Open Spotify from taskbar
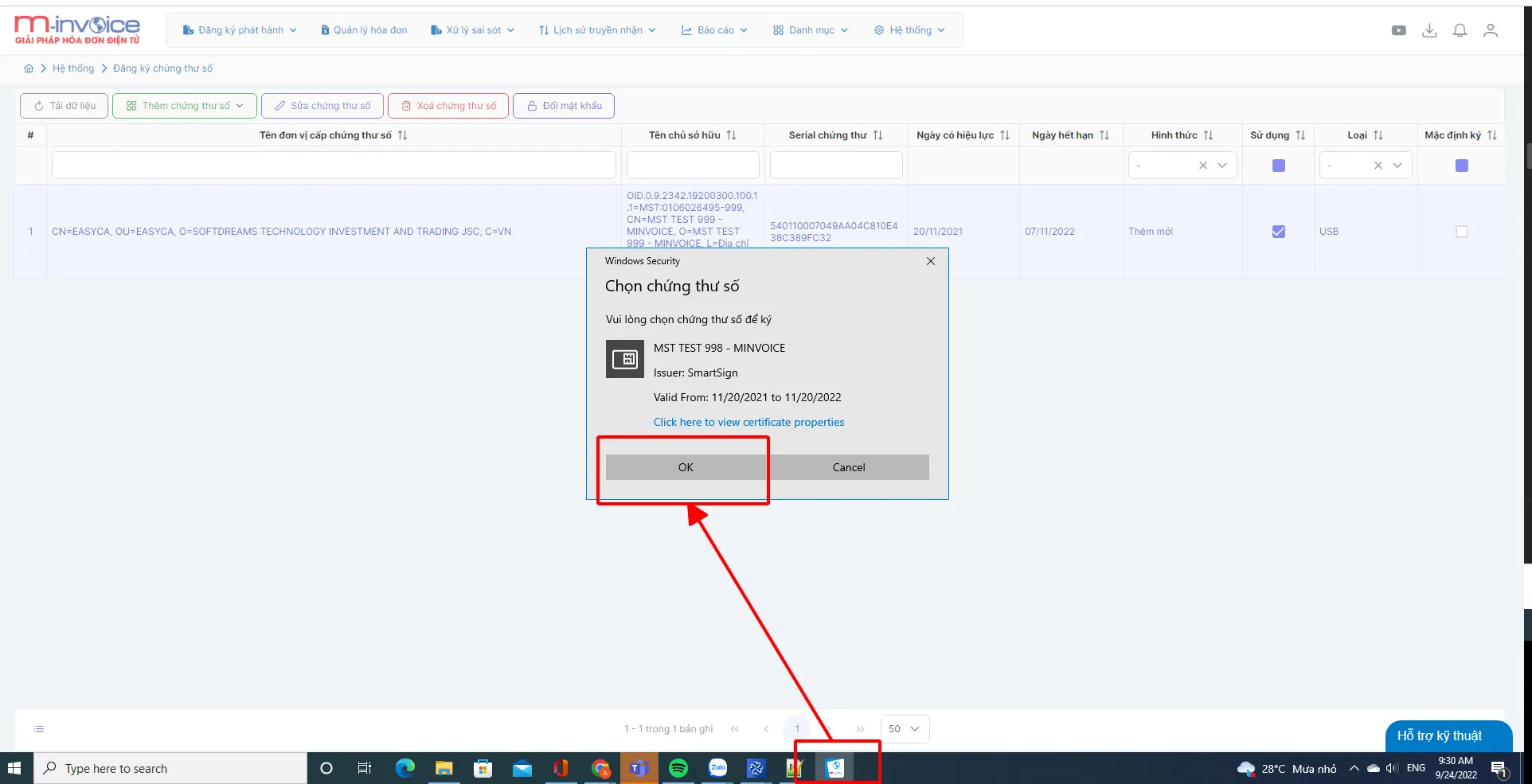The image size is (1532, 784). coord(678,768)
